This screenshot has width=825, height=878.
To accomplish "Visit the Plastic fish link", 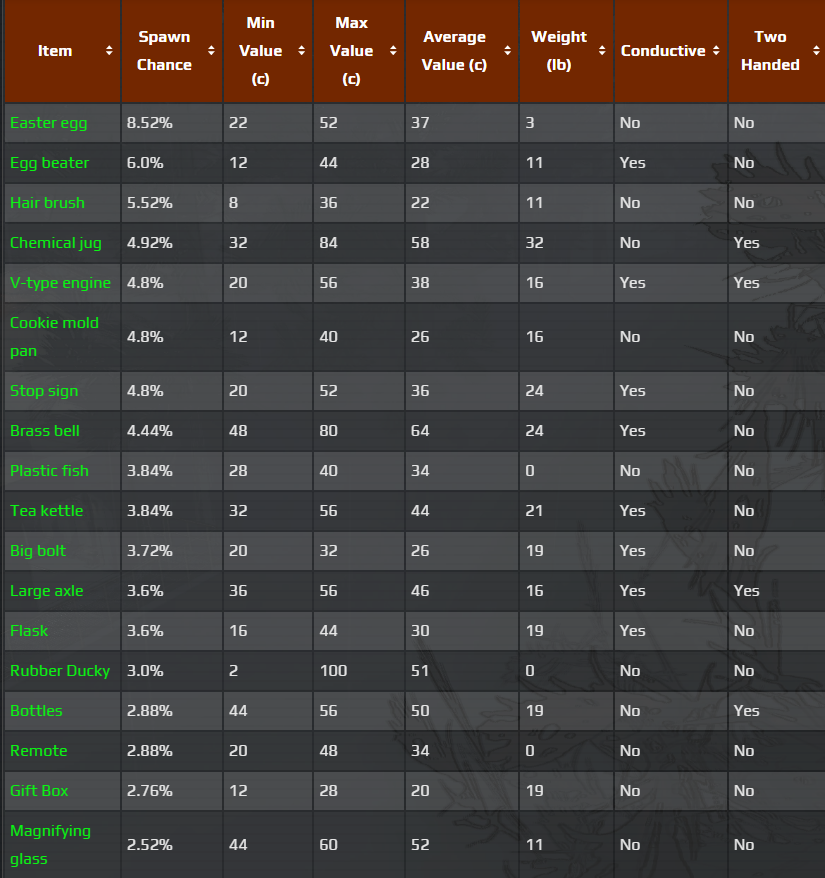I will click(49, 471).
